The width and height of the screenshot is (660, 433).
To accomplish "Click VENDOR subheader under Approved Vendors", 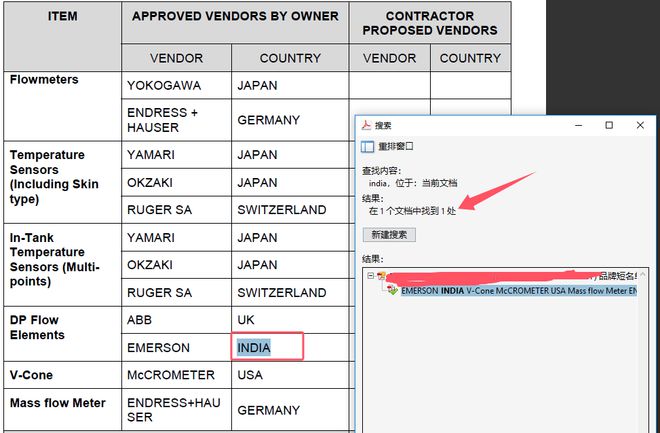I will [x=176, y=58].
